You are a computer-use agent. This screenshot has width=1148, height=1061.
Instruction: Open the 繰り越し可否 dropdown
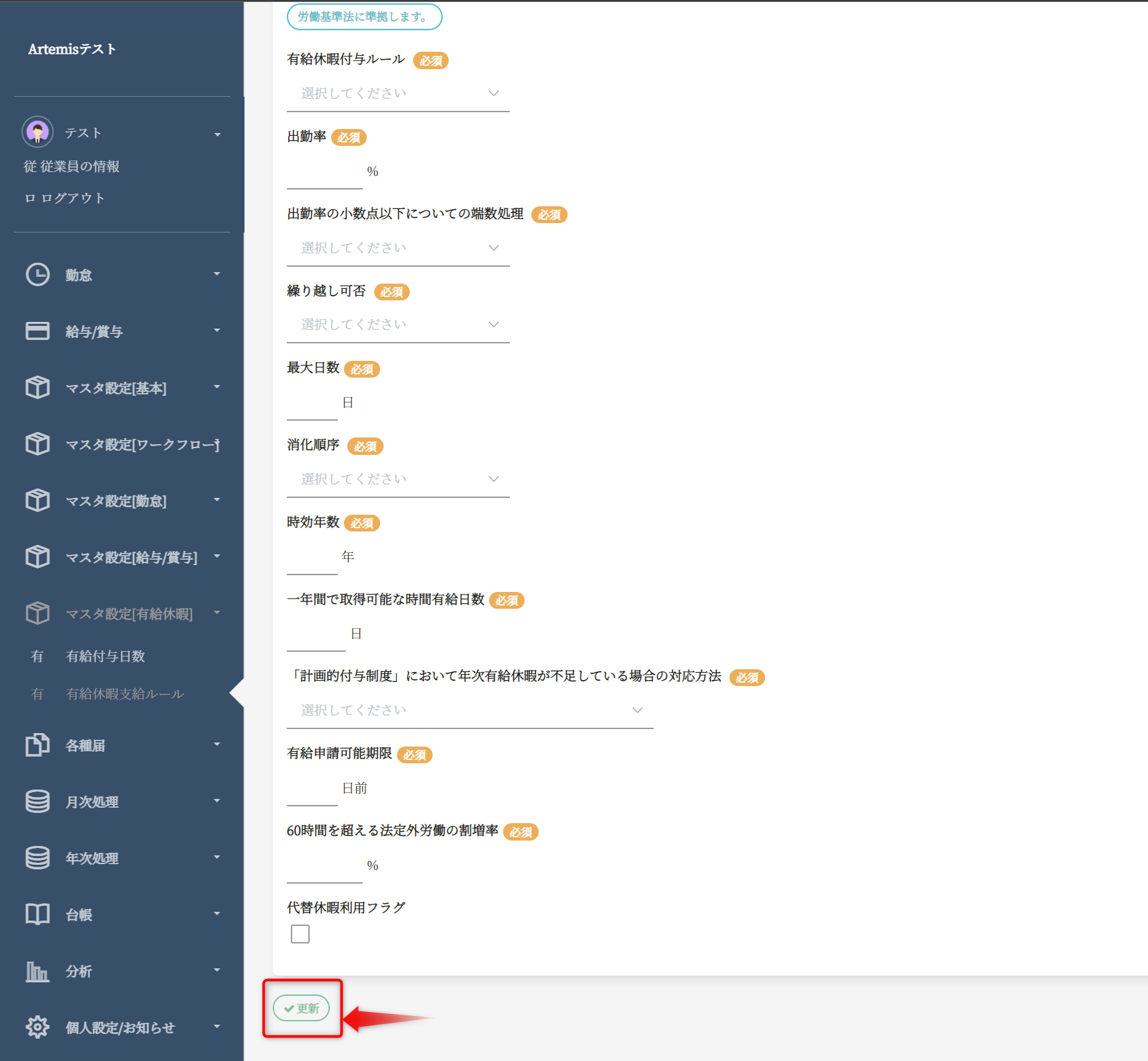398,325
